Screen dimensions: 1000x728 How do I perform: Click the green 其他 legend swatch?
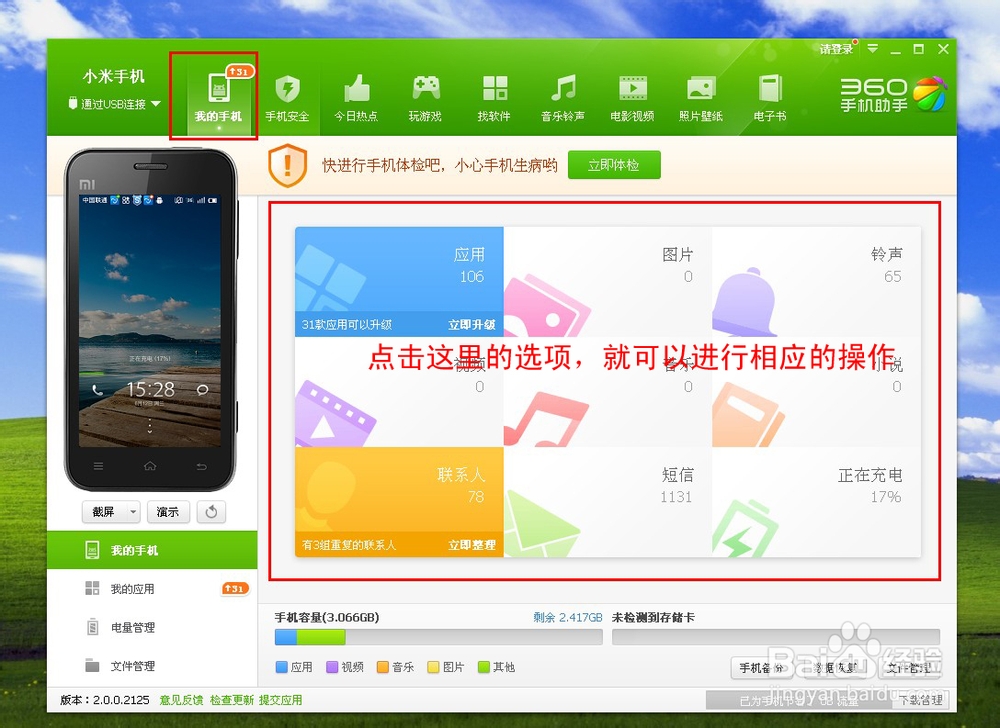[x=483, y=667]
